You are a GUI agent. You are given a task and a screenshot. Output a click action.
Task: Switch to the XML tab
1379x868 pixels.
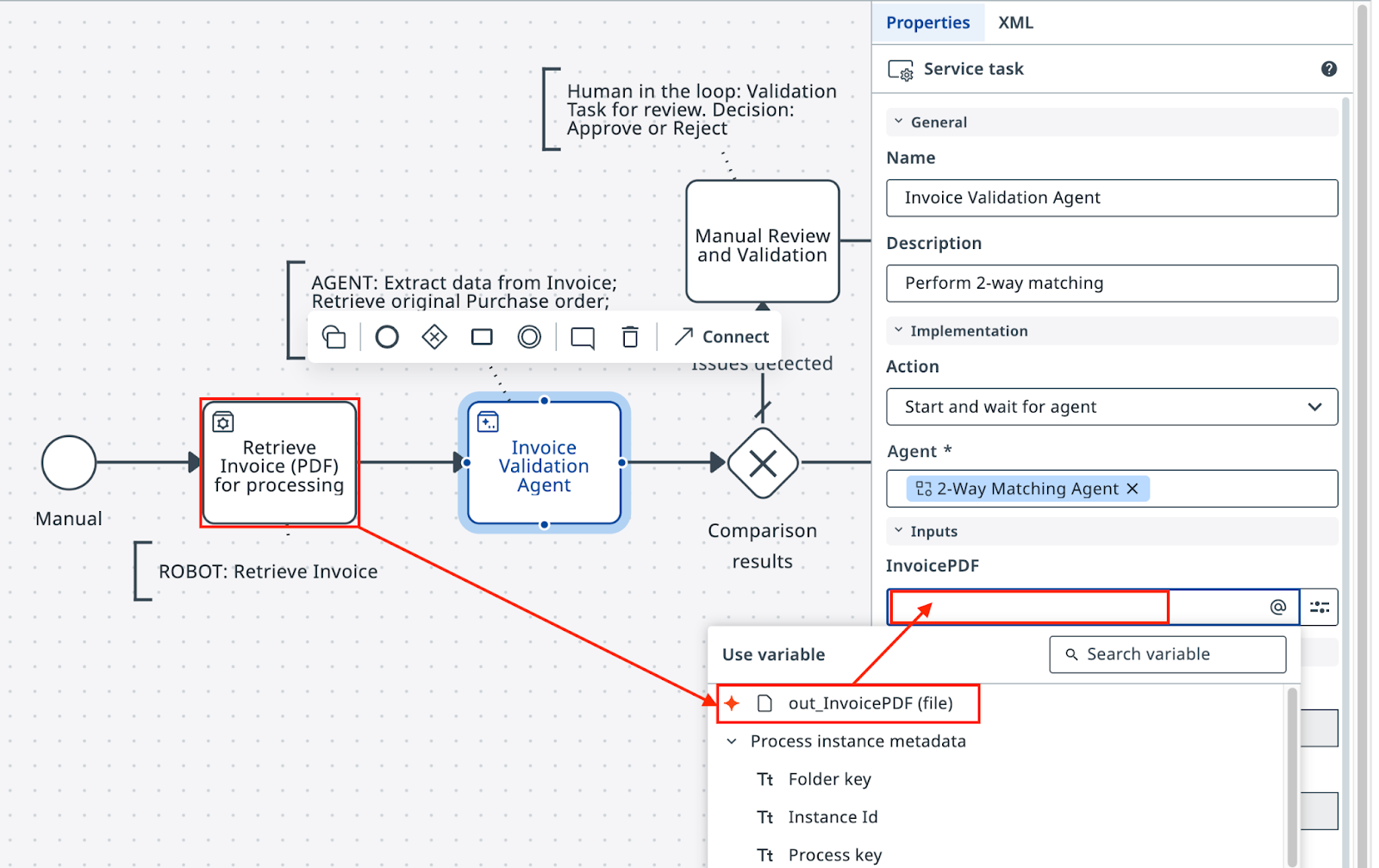1015,22
